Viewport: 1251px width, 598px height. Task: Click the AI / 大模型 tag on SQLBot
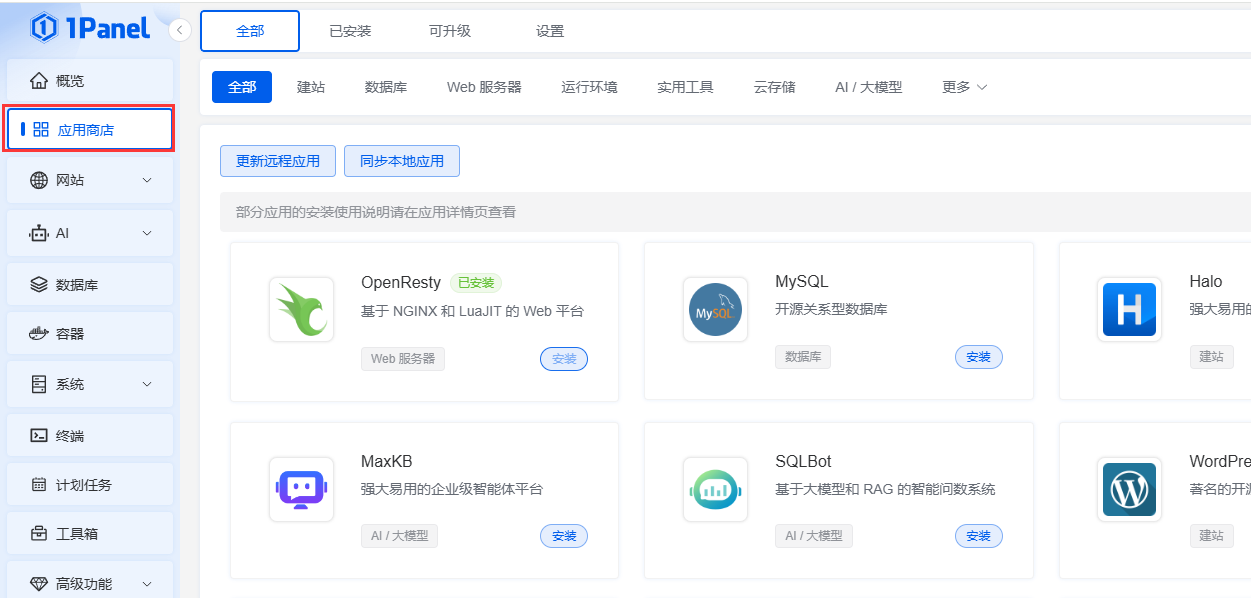click(x=813, y=536)
